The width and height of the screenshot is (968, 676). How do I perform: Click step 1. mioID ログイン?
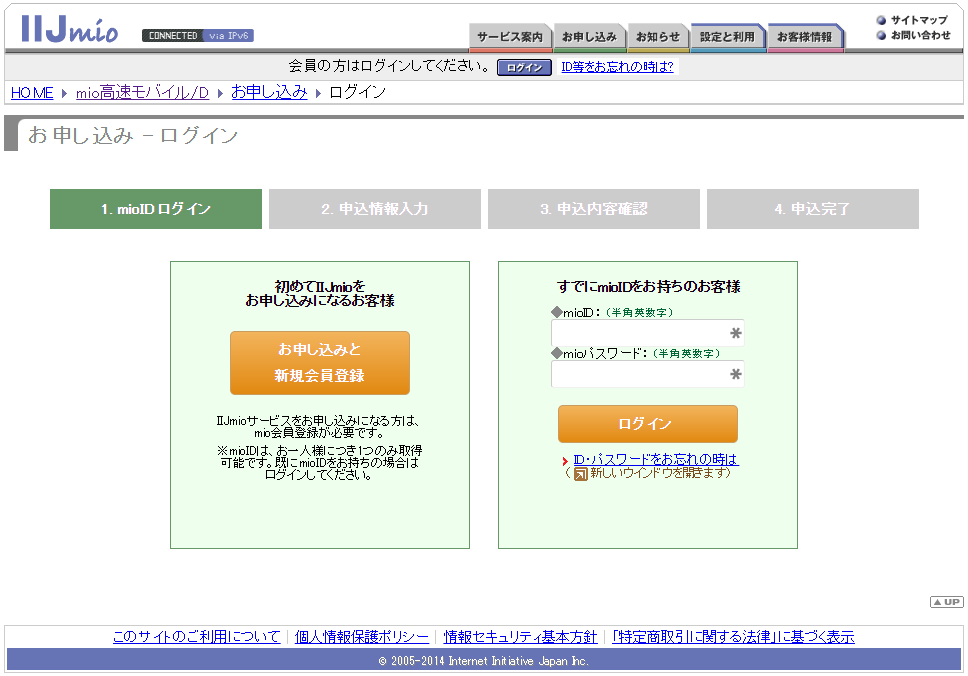tap(156, 209)
